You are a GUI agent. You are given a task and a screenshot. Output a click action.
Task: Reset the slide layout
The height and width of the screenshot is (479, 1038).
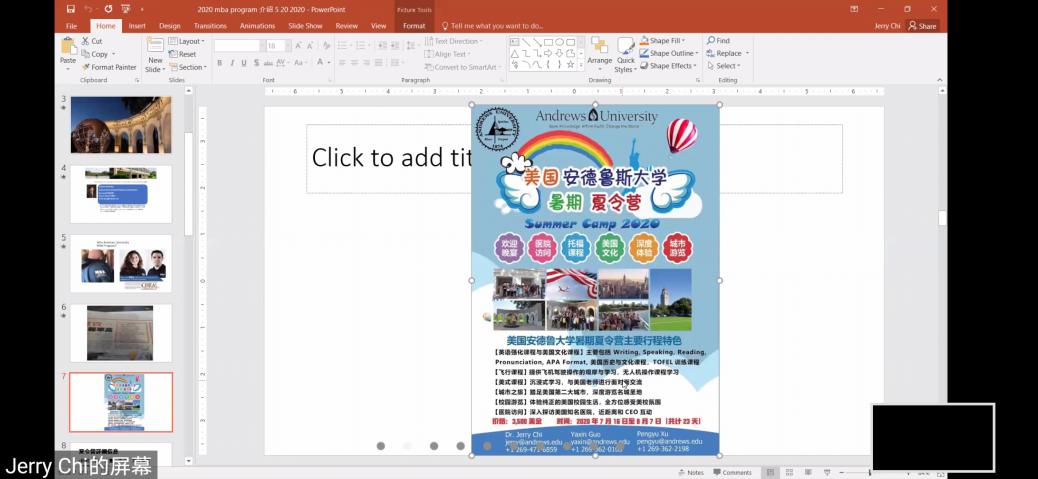tap(182, 54)
